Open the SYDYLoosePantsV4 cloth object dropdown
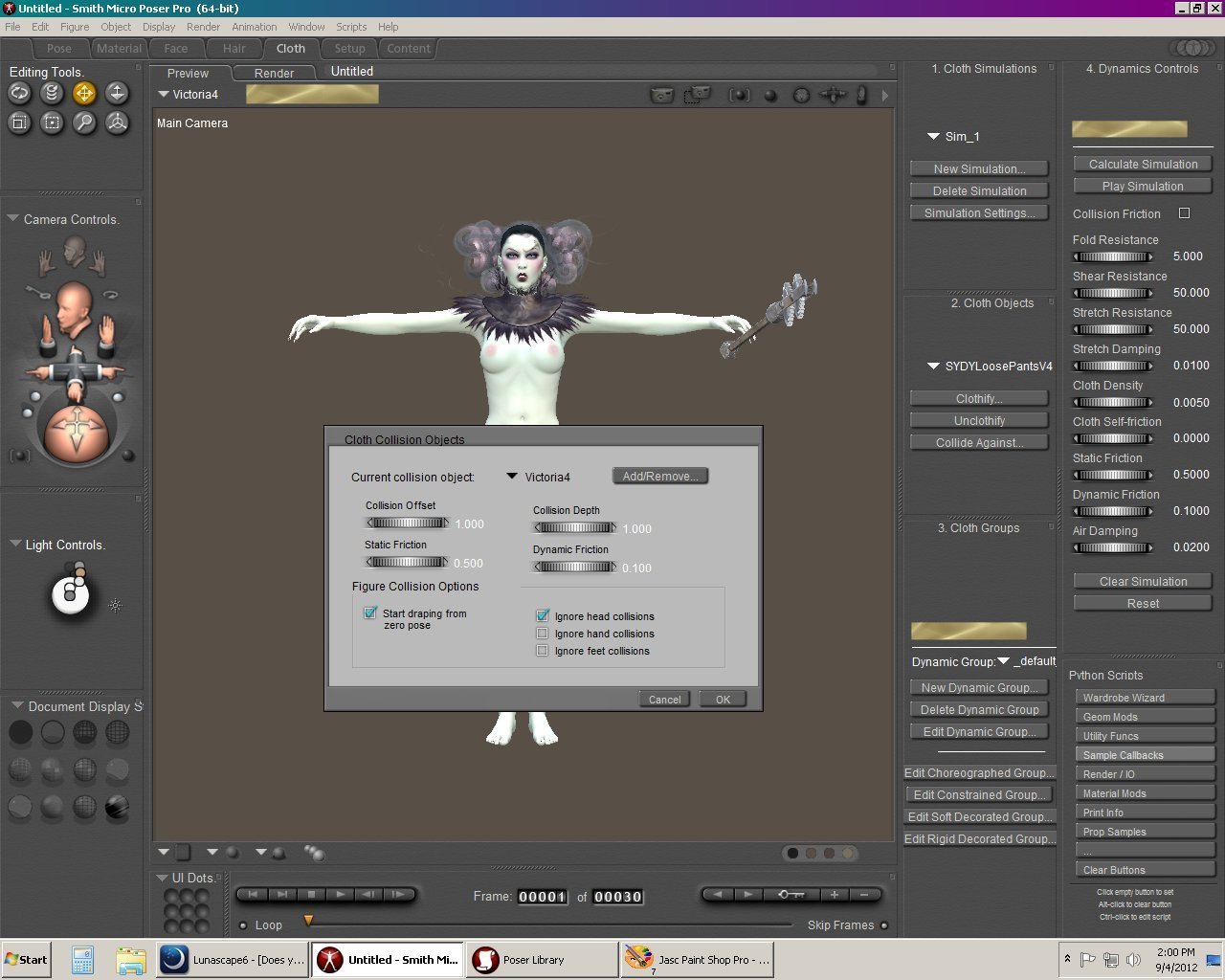This screenshot has height=980, width=1225. 933,367
